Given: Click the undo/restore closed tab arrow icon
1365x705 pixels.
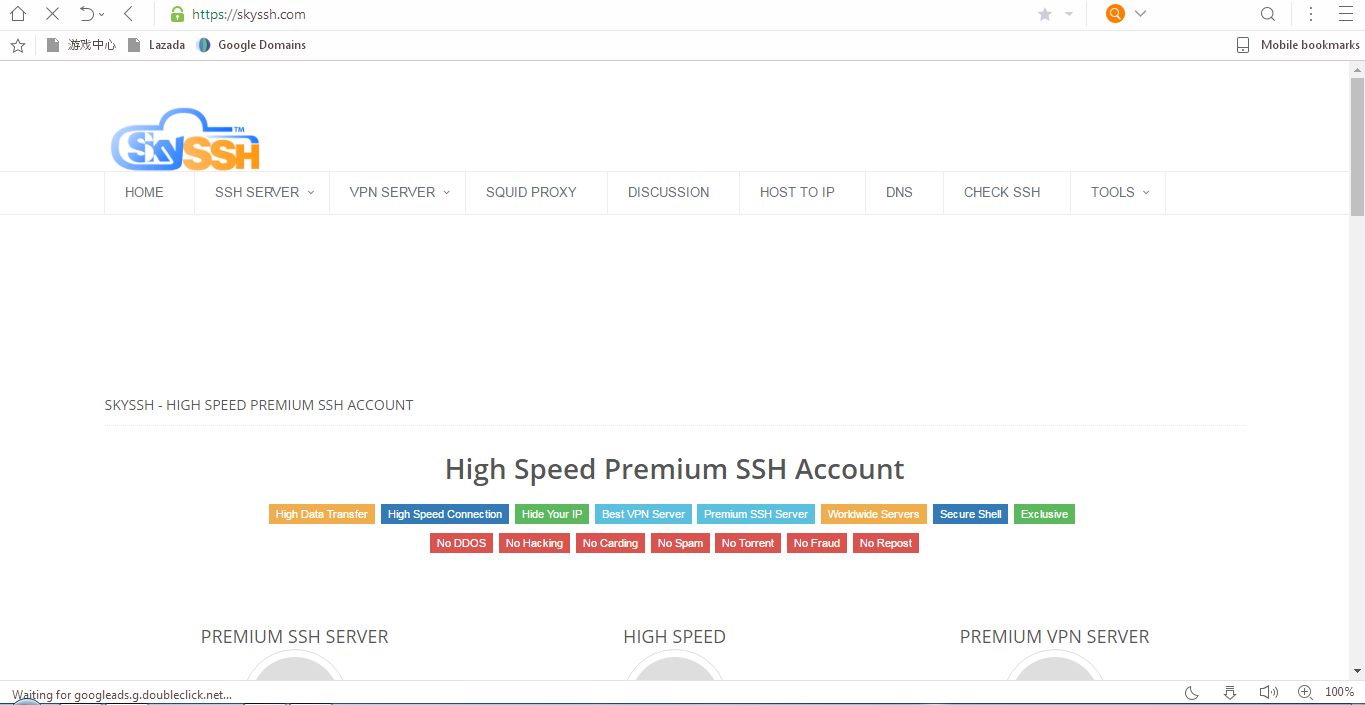Looking at the screenshot, I should coord(86,14).
